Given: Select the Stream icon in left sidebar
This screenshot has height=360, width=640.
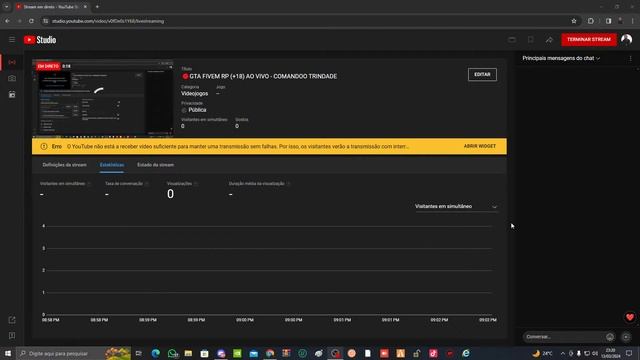Looking at the screenshot, I should [x=12, y=62].
